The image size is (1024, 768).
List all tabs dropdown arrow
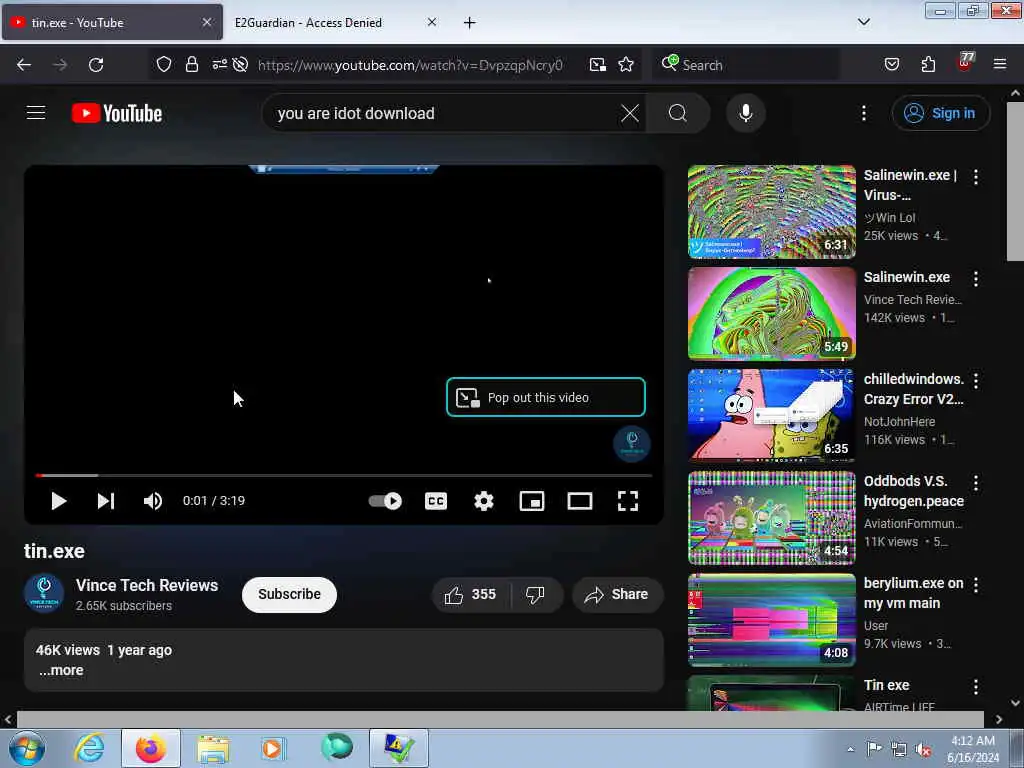[864, 22]
